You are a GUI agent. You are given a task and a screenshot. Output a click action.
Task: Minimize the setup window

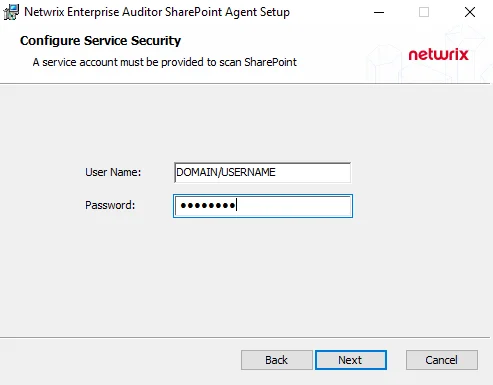pos(379,13)
